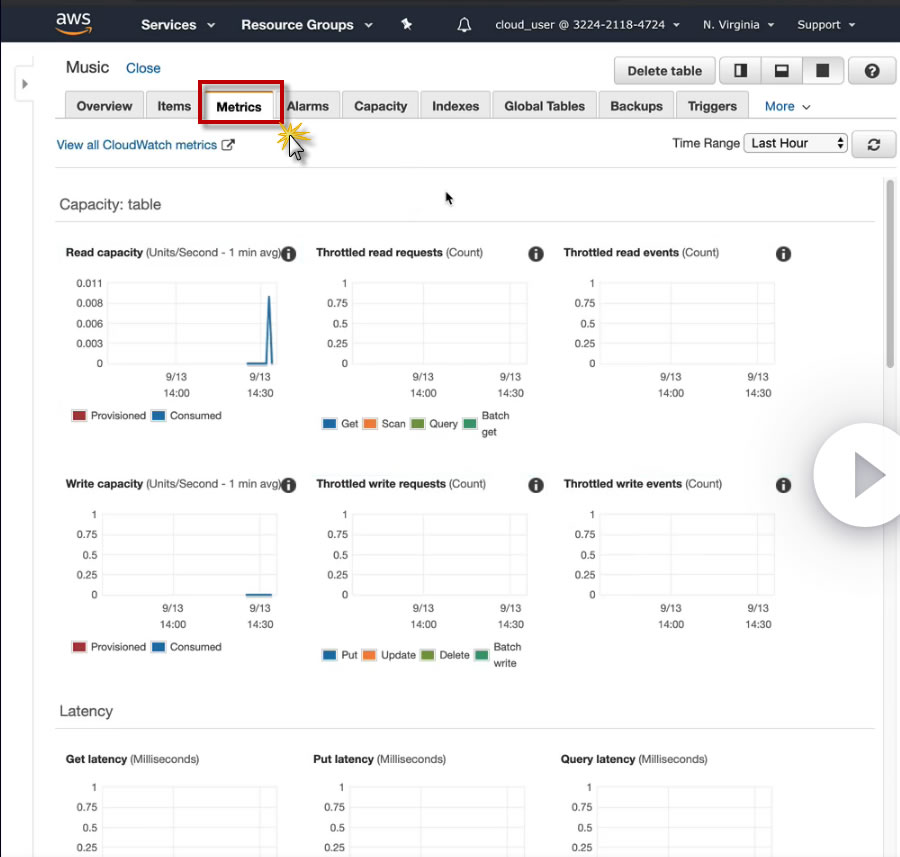
Task: Click the Close link next to Music
Action: [x=143, y=68]
